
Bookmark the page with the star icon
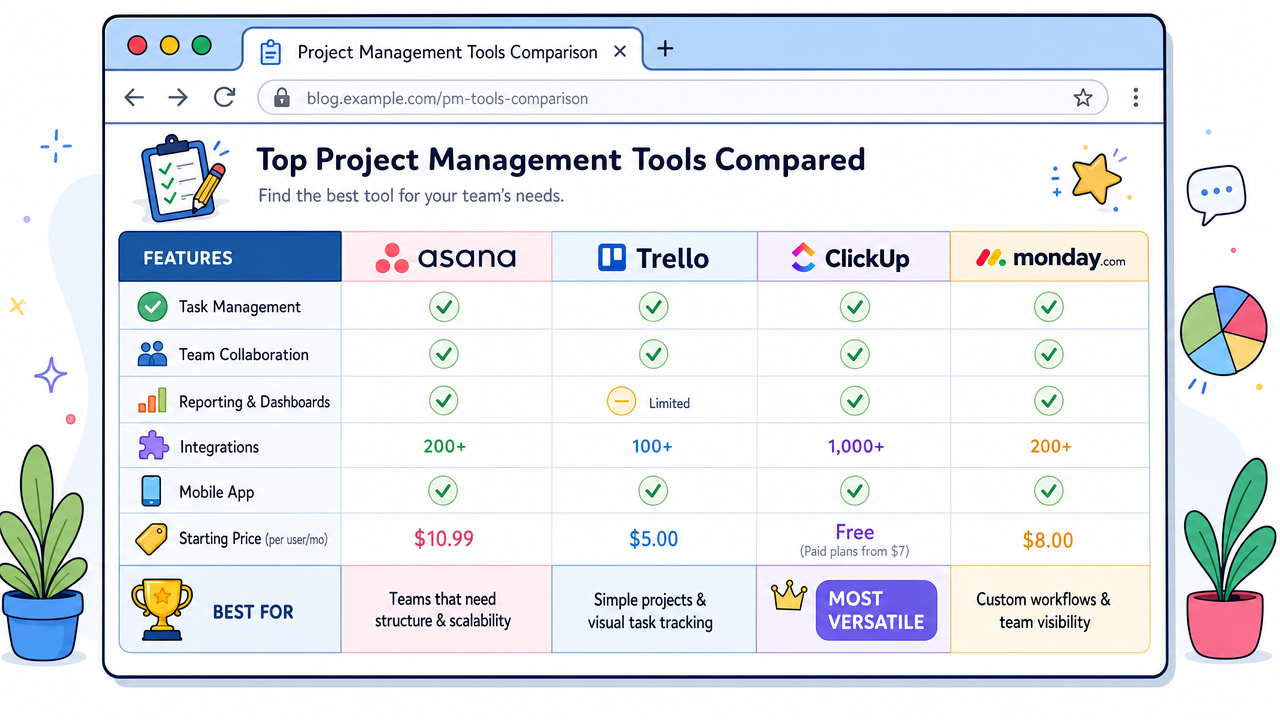click(x=1082, y=98)
